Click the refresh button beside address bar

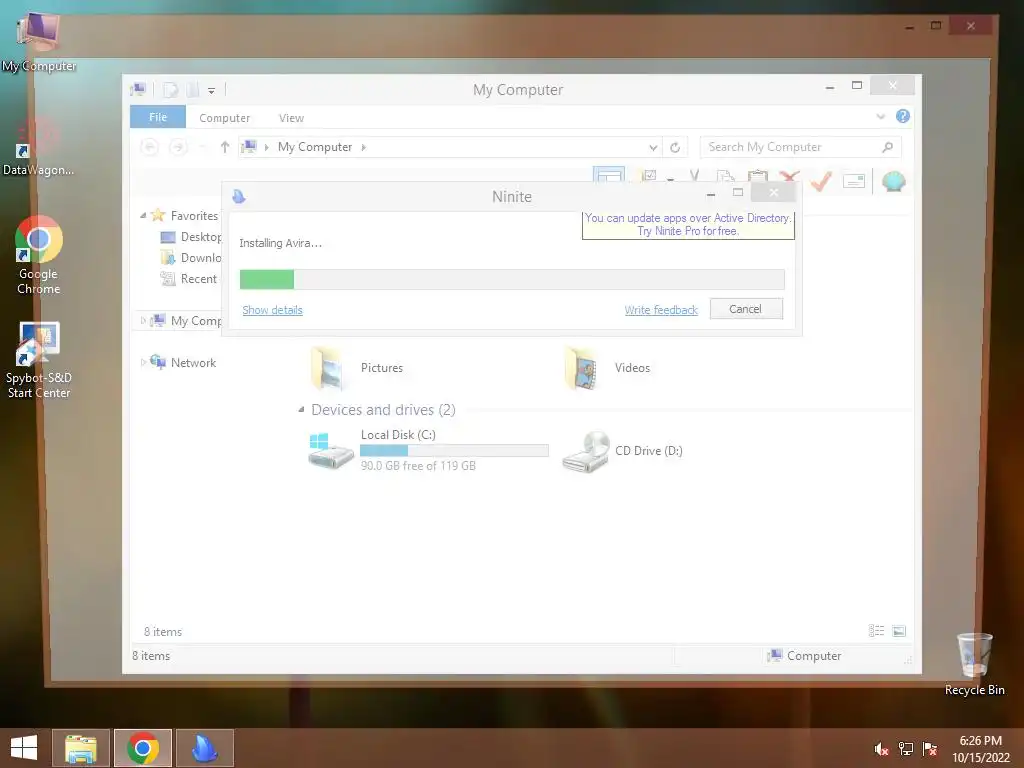point(675,148)
